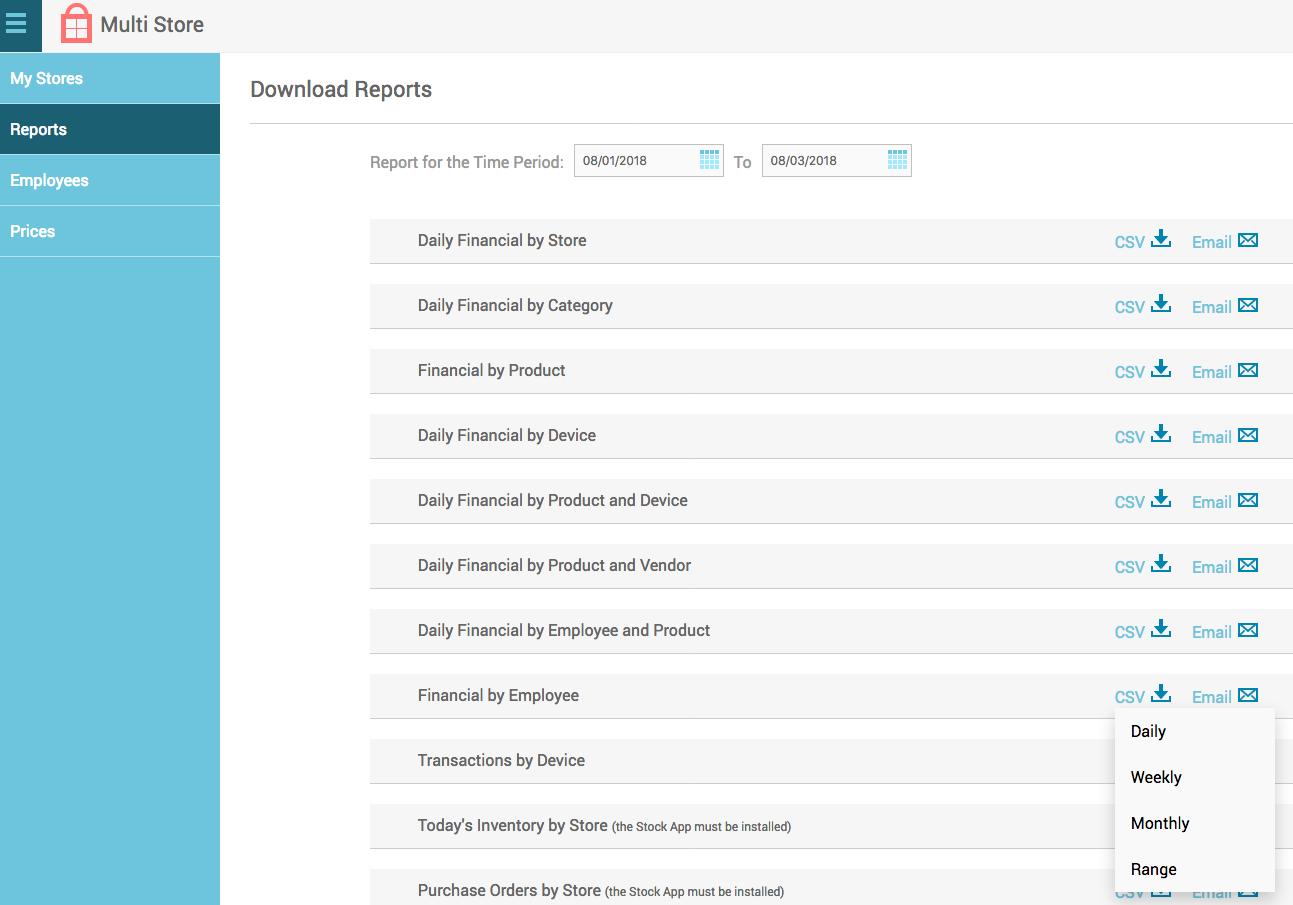Click CSV link for Daily Financial by Employee and Product
The width and height of the screenshot is (1293, 905).
pyautogui.click(x=1130, y=632)
